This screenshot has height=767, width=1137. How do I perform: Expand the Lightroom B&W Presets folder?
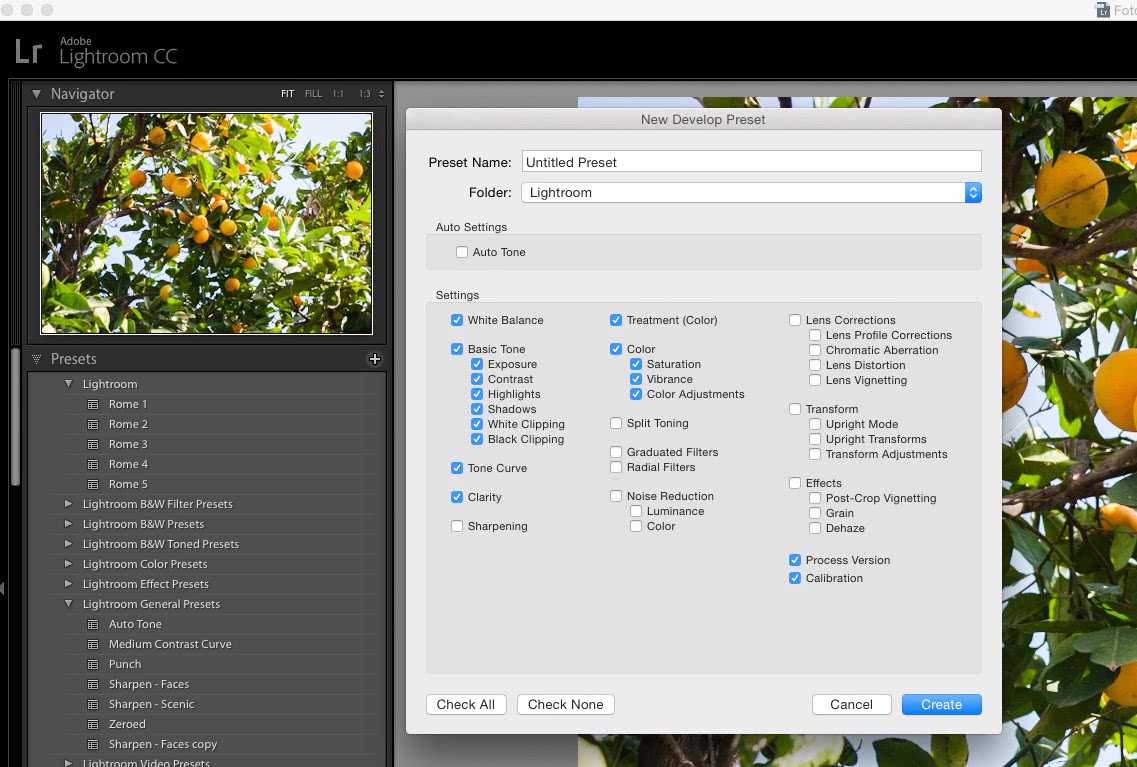69,524
